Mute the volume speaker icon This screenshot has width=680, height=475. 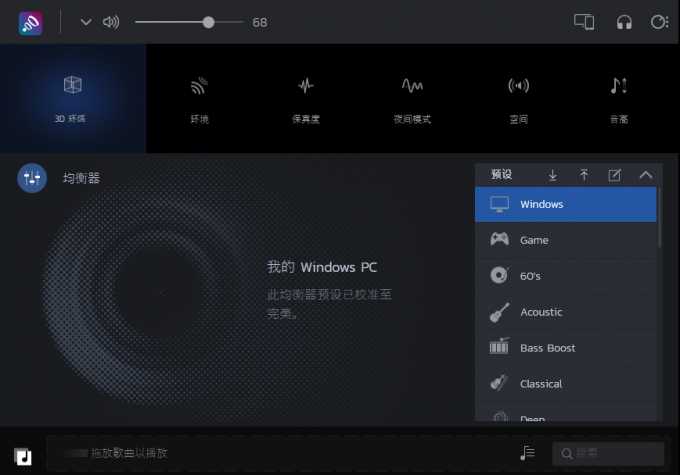tap(111, 22)
